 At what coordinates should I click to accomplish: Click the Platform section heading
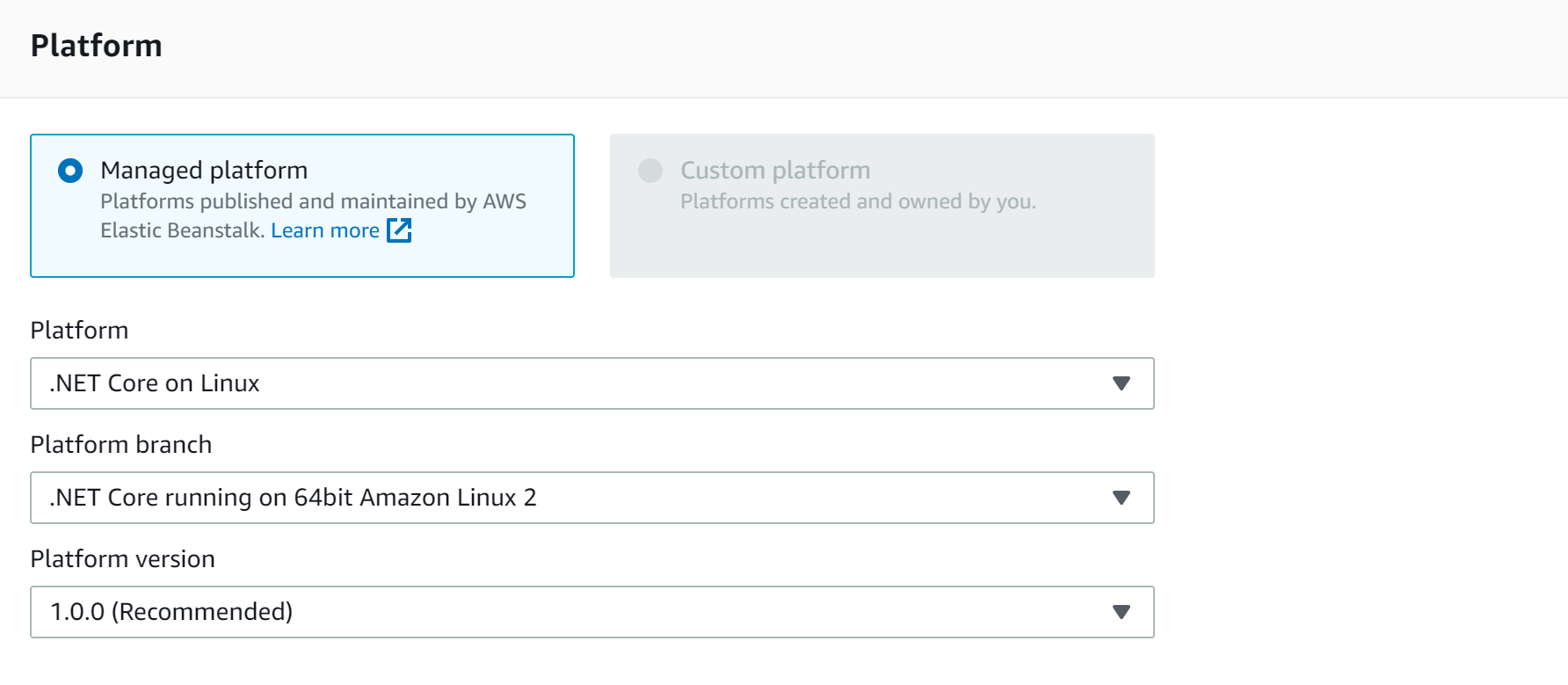click(97, 46)
